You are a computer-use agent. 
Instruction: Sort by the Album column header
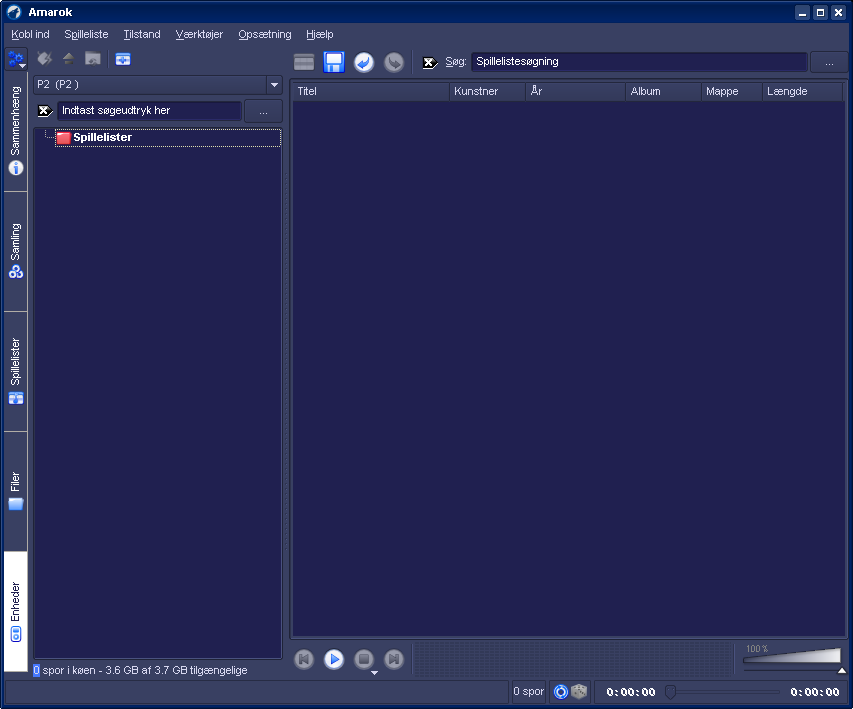[x=664, y=91]
